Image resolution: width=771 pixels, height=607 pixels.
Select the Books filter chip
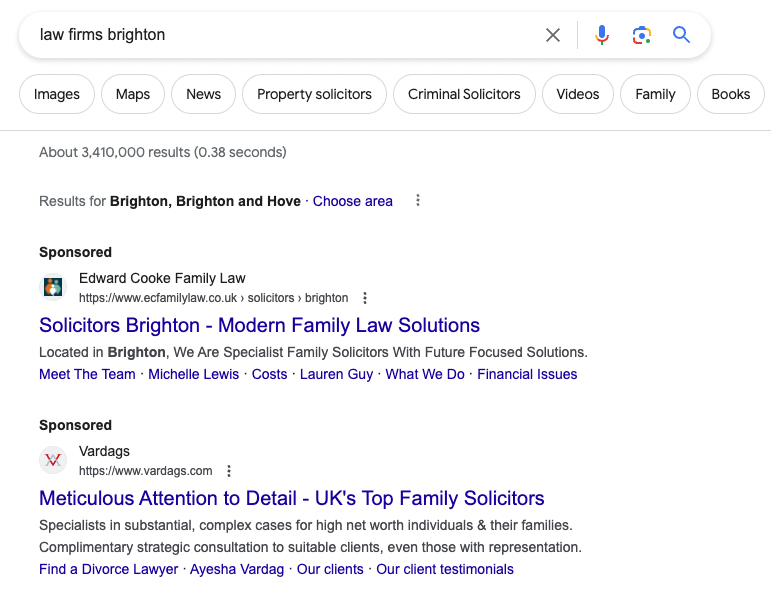point(731,94)
